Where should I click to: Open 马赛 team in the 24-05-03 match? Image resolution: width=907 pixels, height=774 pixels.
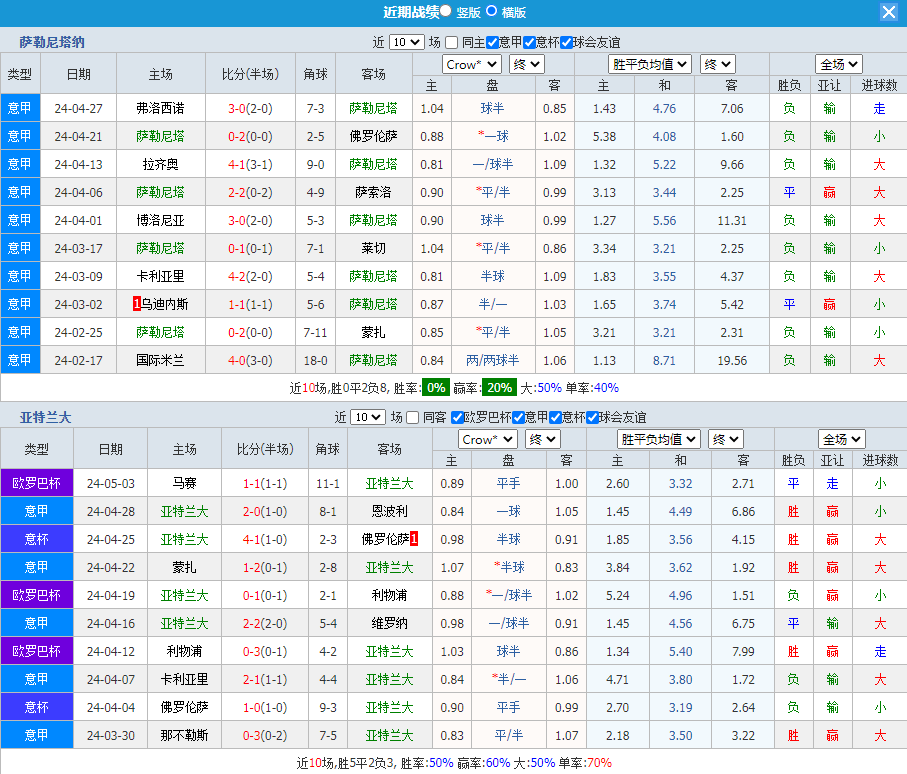coord(184,483)
